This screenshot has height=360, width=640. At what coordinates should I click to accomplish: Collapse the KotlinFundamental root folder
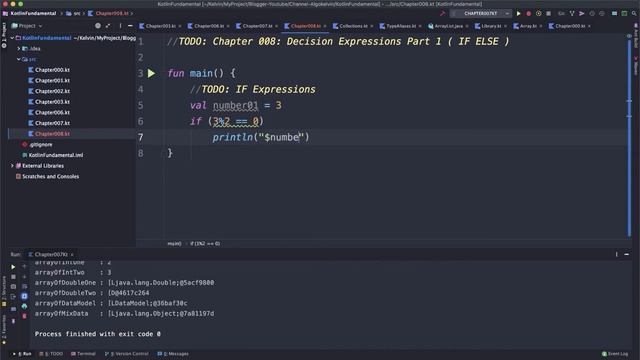(12, 38)
